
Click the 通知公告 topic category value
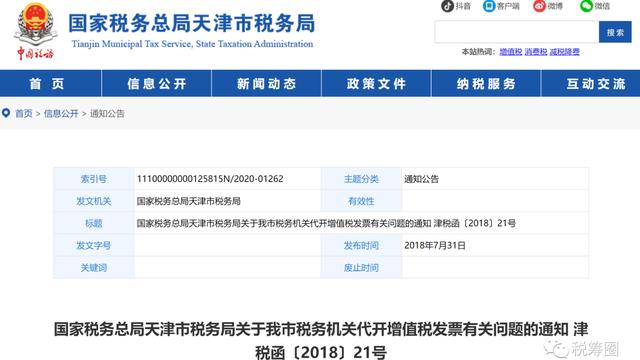click(x=421, y=179)
